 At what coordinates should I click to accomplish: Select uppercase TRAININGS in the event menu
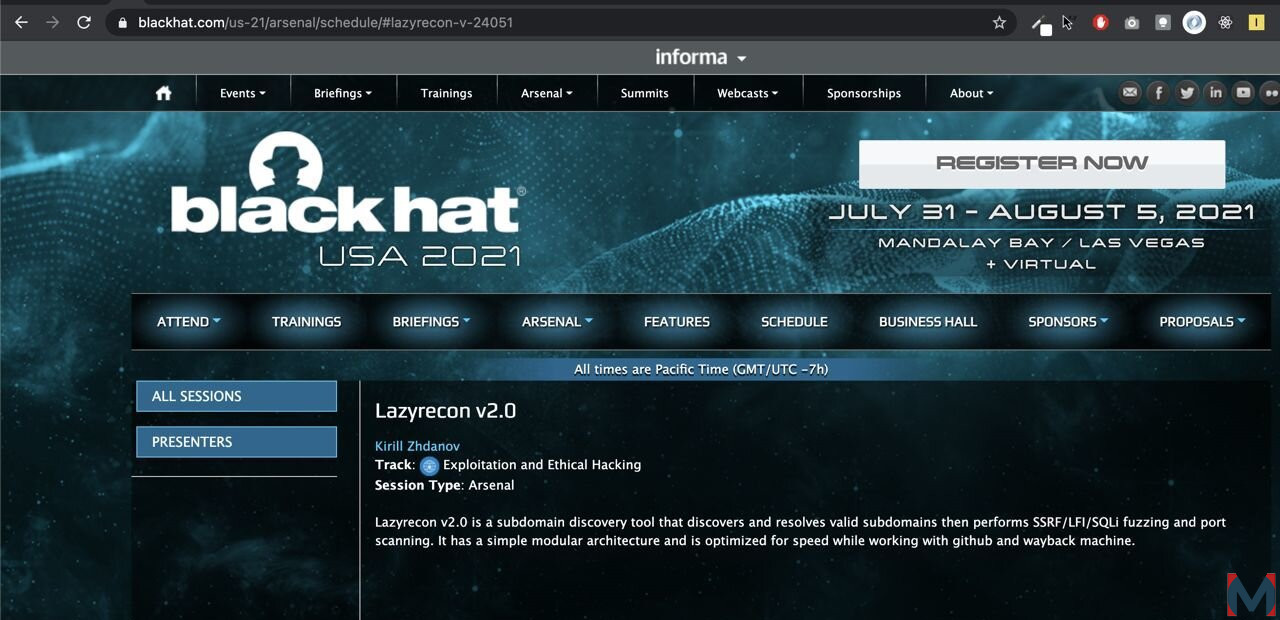(307, 322)
